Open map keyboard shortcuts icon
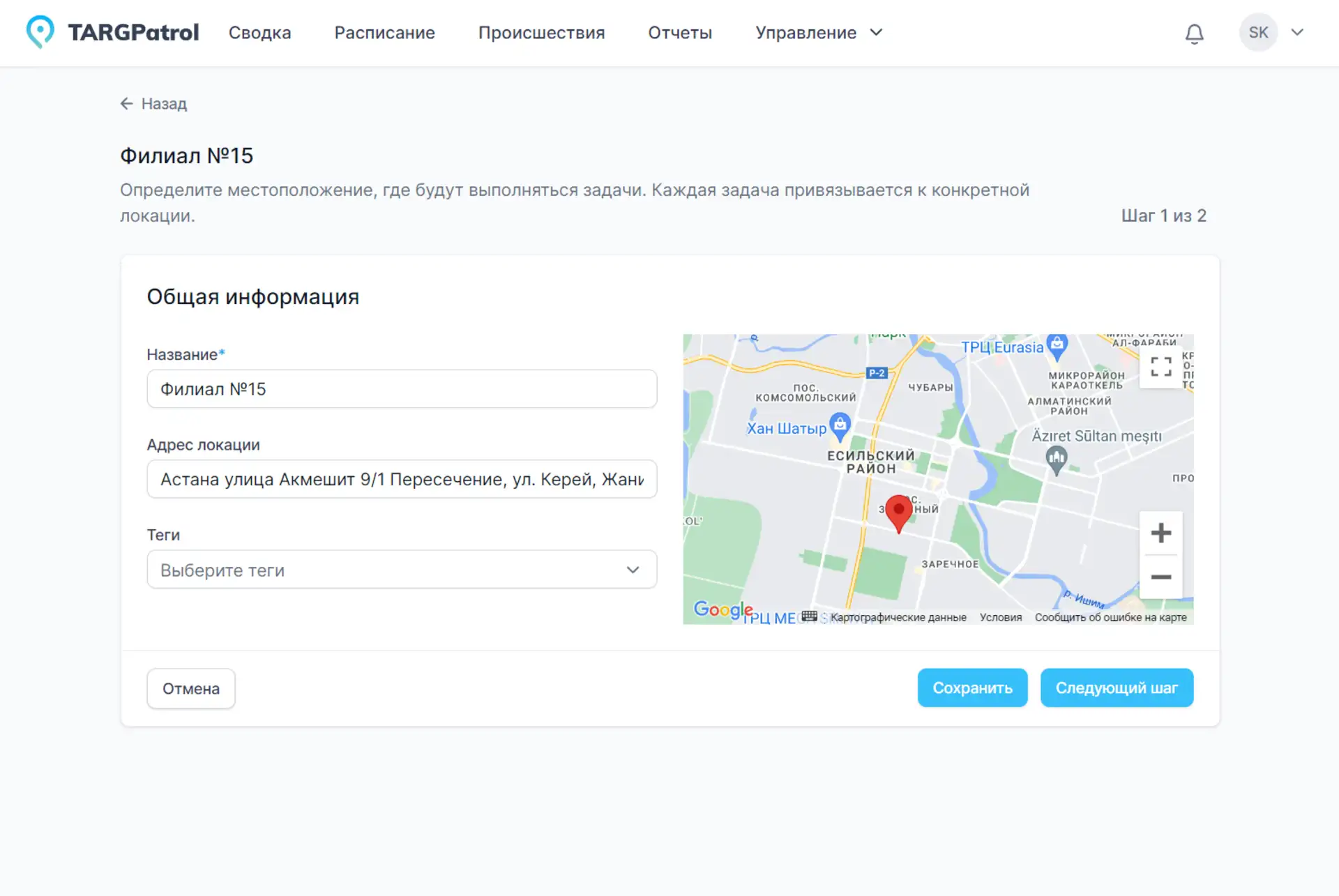This screenshot has width=1339, height=896. pos(809,616)
